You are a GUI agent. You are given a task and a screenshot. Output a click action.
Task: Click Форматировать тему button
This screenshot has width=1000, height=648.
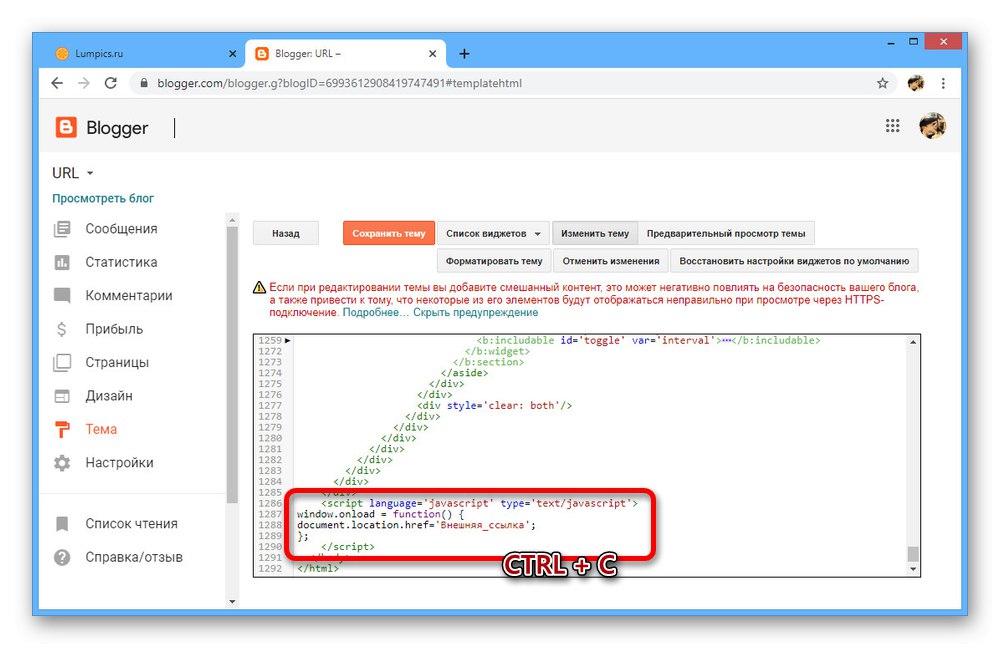click(x=494, y=261)
